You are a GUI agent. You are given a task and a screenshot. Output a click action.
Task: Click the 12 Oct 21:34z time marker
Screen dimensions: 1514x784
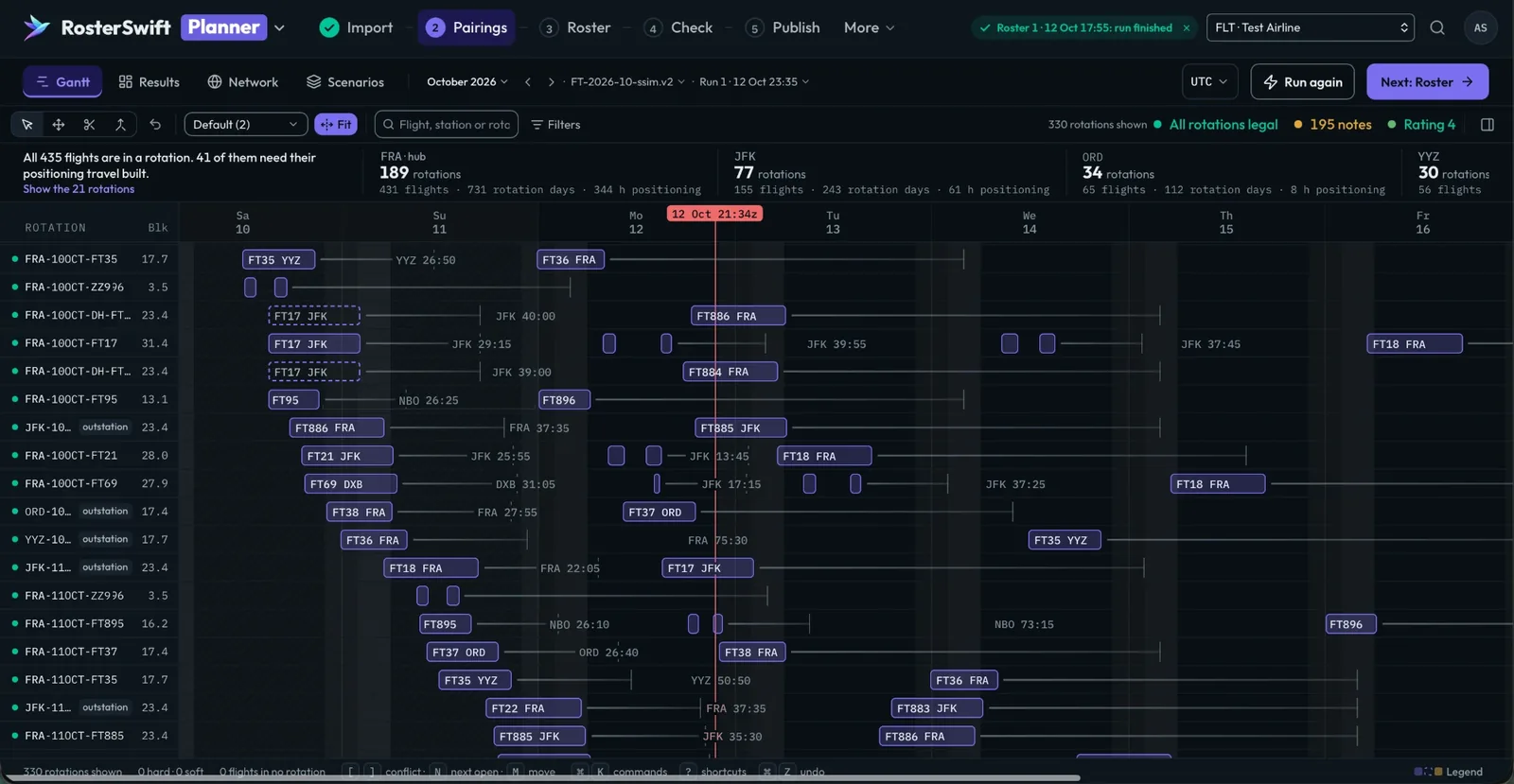(714, 214)
